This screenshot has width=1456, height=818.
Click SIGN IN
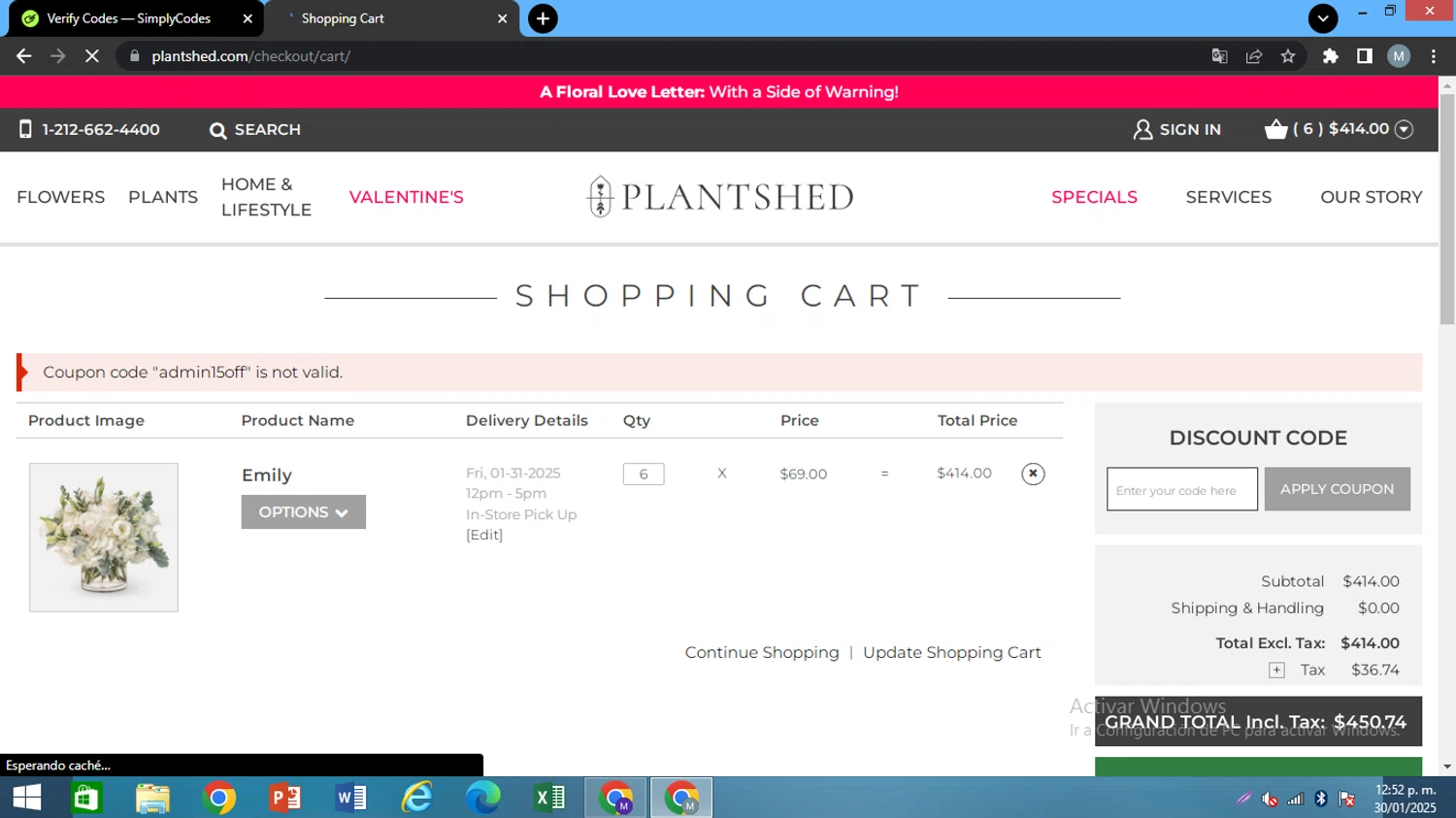(1177, 129)
